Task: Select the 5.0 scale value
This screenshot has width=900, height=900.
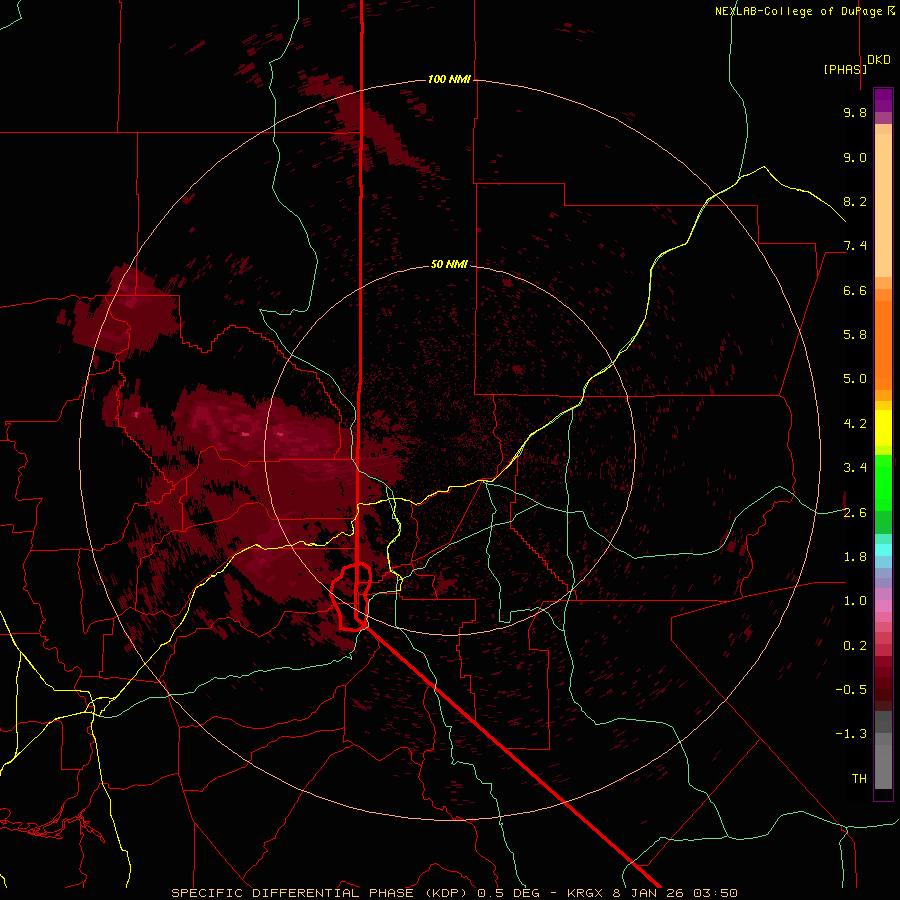Action: coord(855,379)
